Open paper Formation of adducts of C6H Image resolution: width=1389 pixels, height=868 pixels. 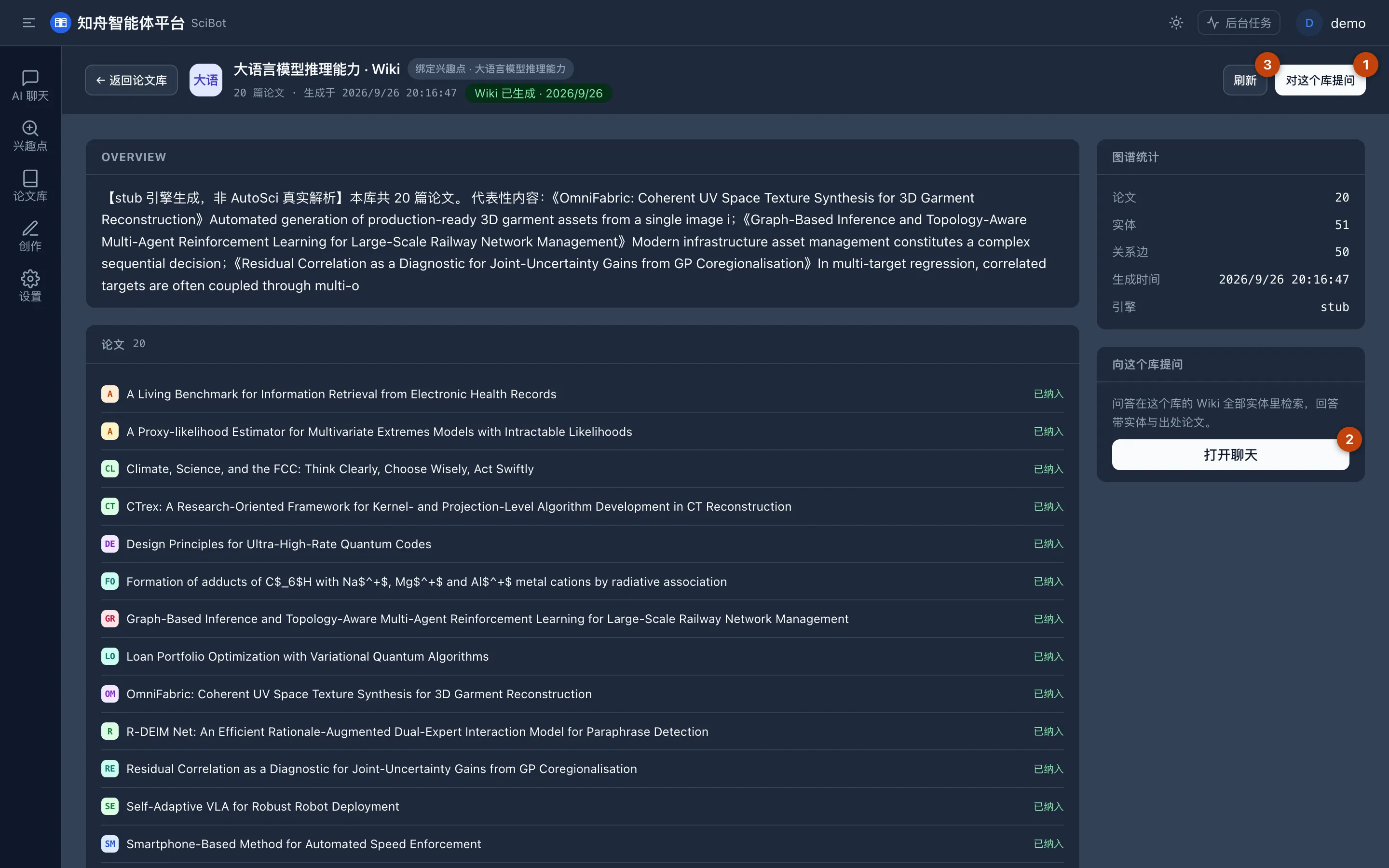pyautogui.click(x=582, y=582)
